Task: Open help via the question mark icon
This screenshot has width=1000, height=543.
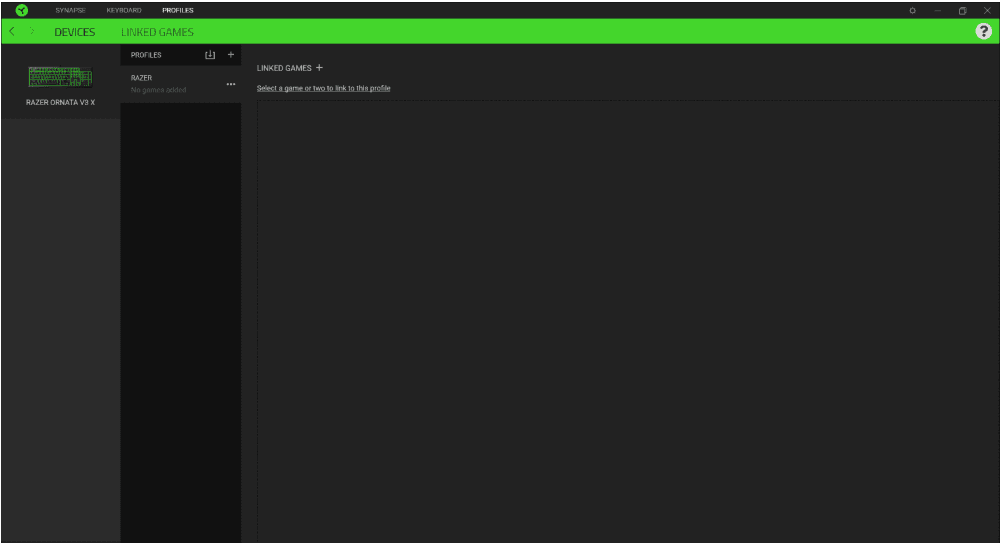Action: coord(983,32)
